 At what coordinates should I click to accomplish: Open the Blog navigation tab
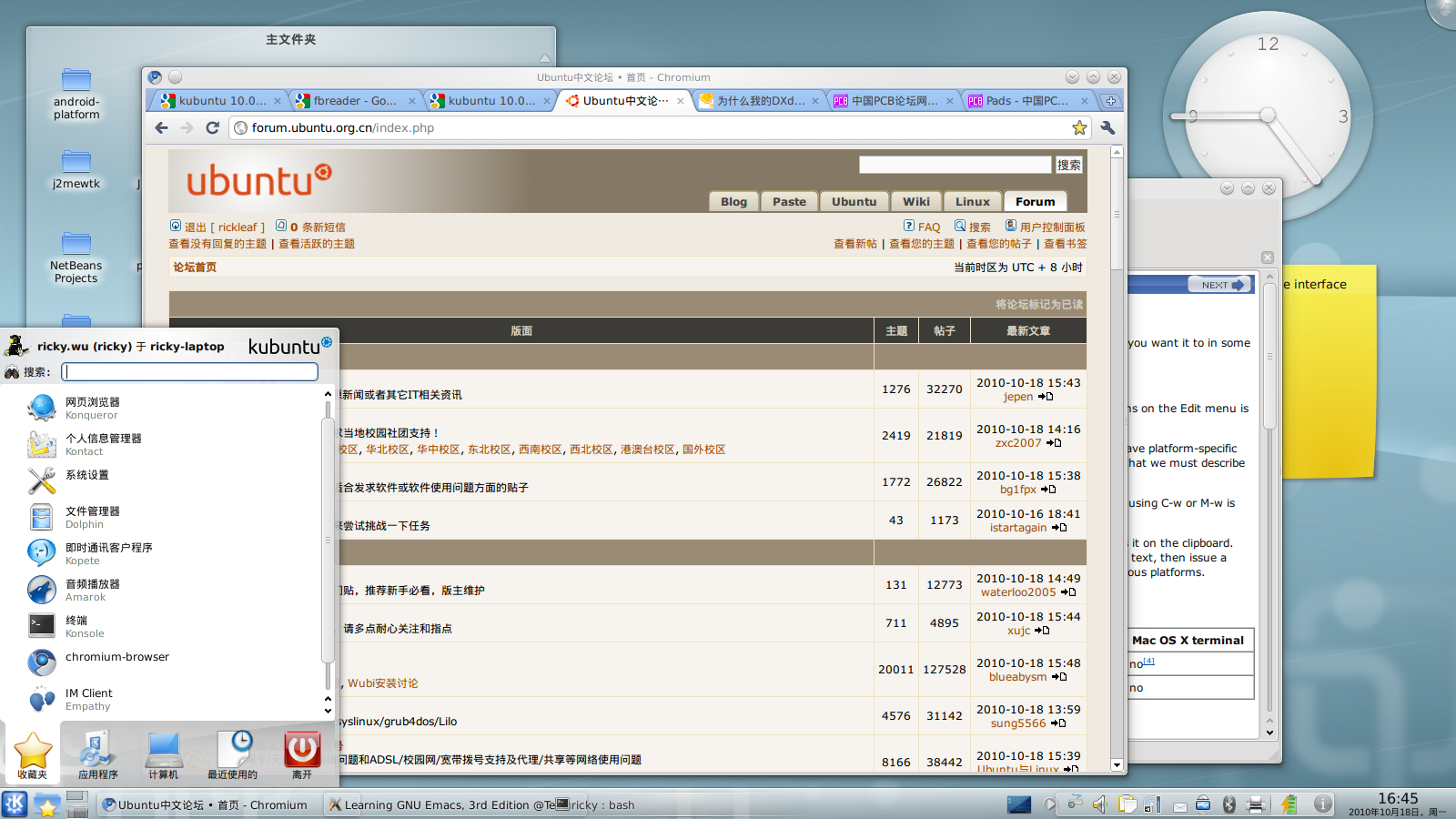coord(733,201)
